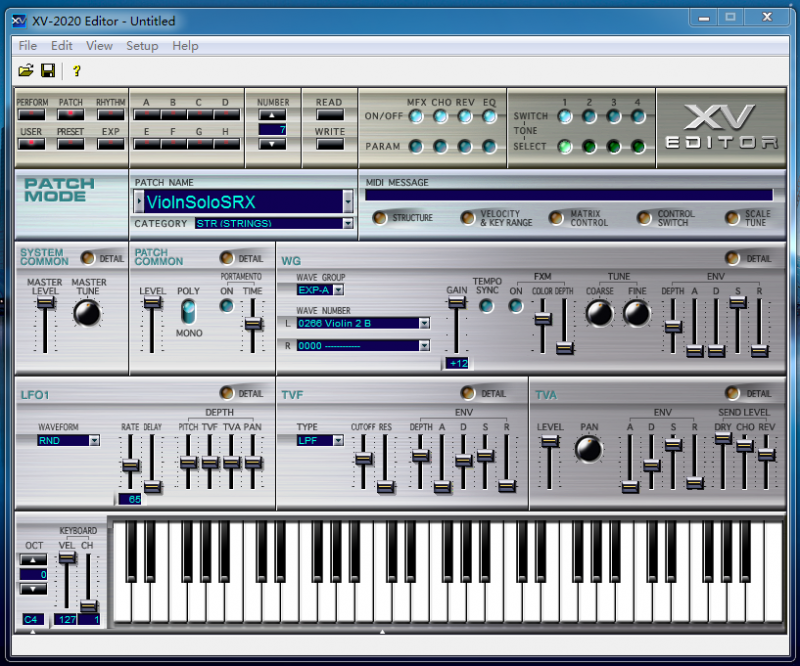Open the Structure view button
The image size is (800, 666).
tap(380, 217)
